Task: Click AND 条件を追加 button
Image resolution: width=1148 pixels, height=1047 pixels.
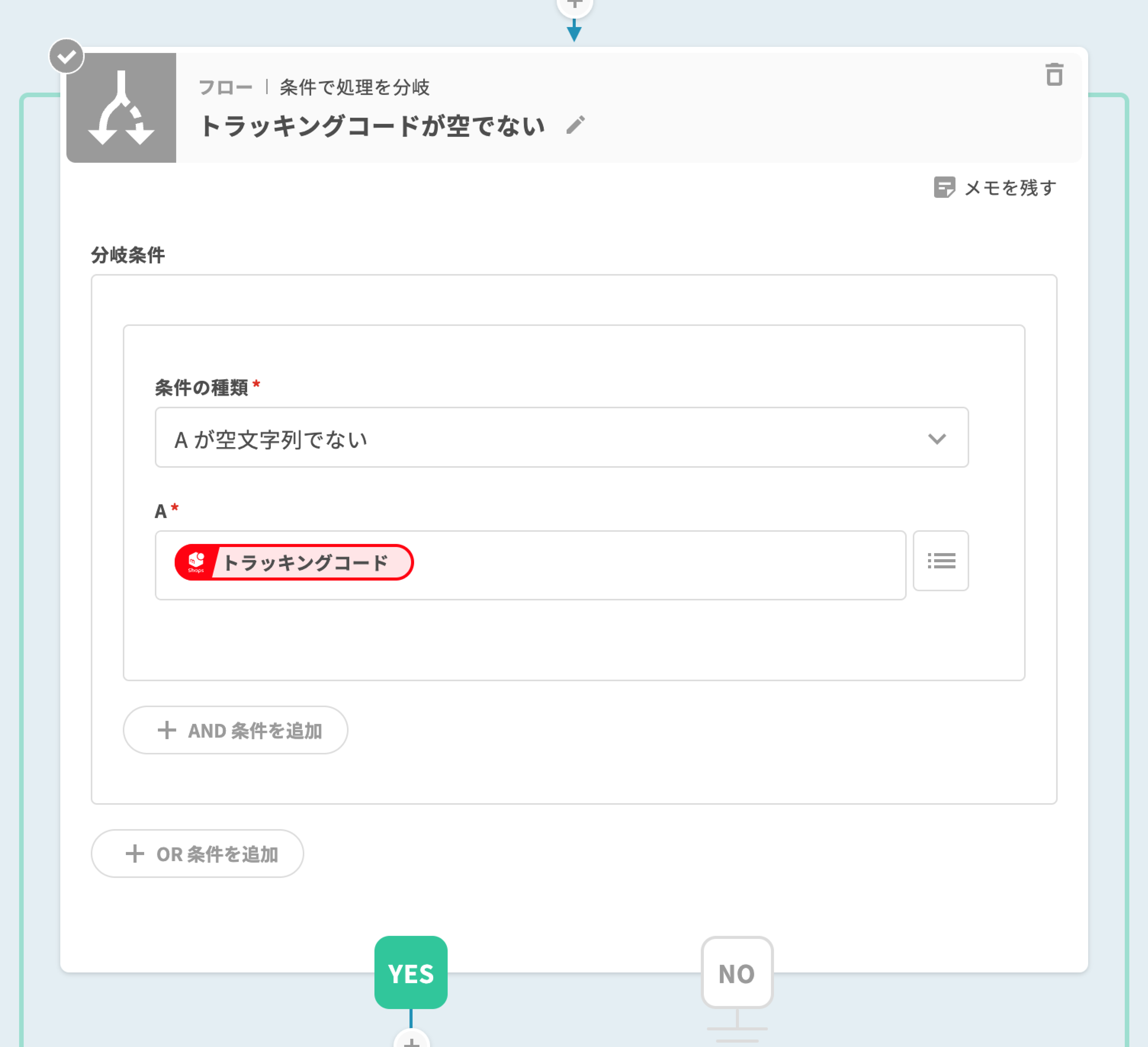Action: click(x=235, y=730)
